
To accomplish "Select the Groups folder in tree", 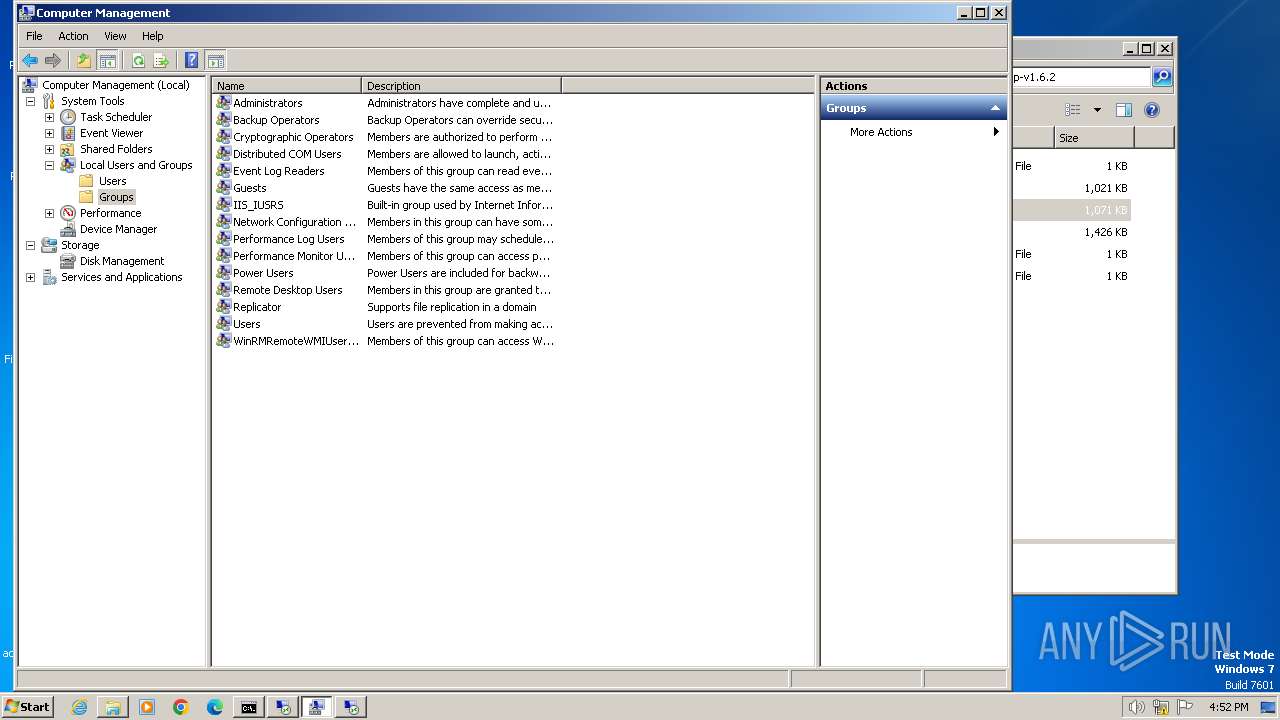I will tap(116, 197).
